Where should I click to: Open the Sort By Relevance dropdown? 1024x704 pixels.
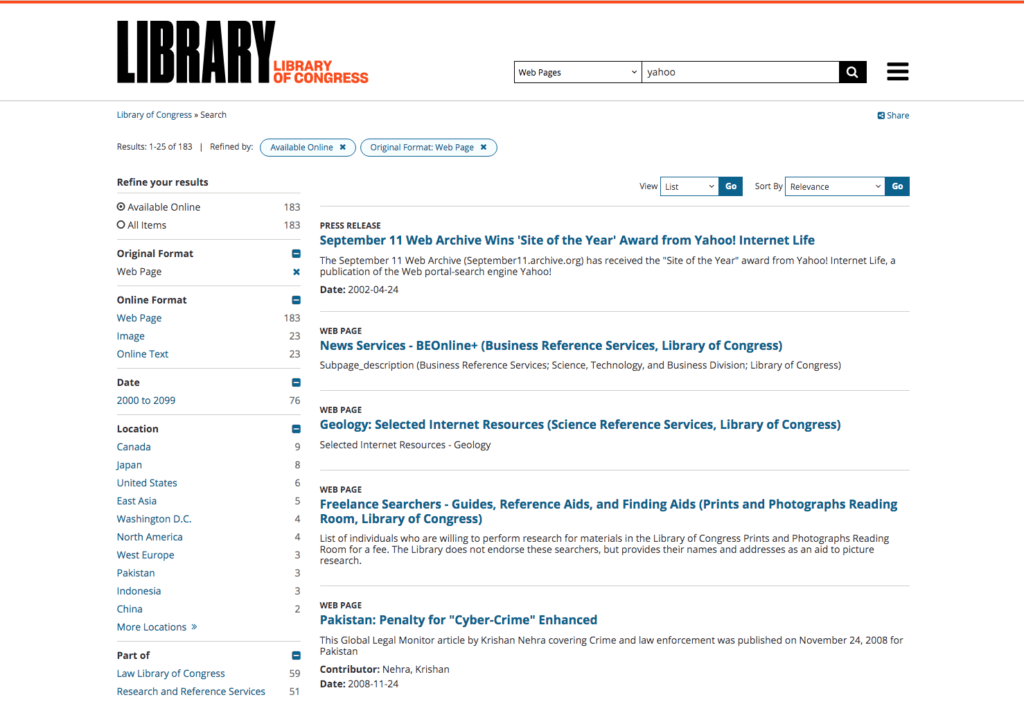[x=835, y=187]
